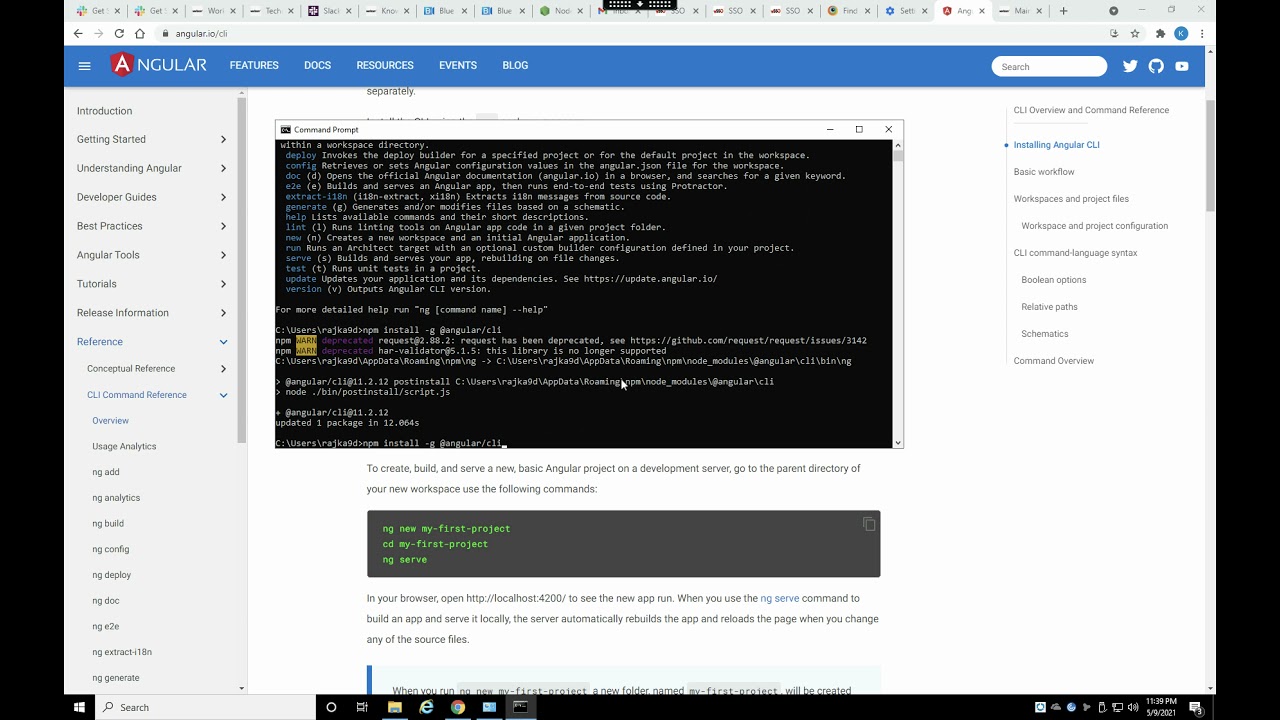Click the Windows taskbar search box
1280x720 pixels.
tap(206, 707)
